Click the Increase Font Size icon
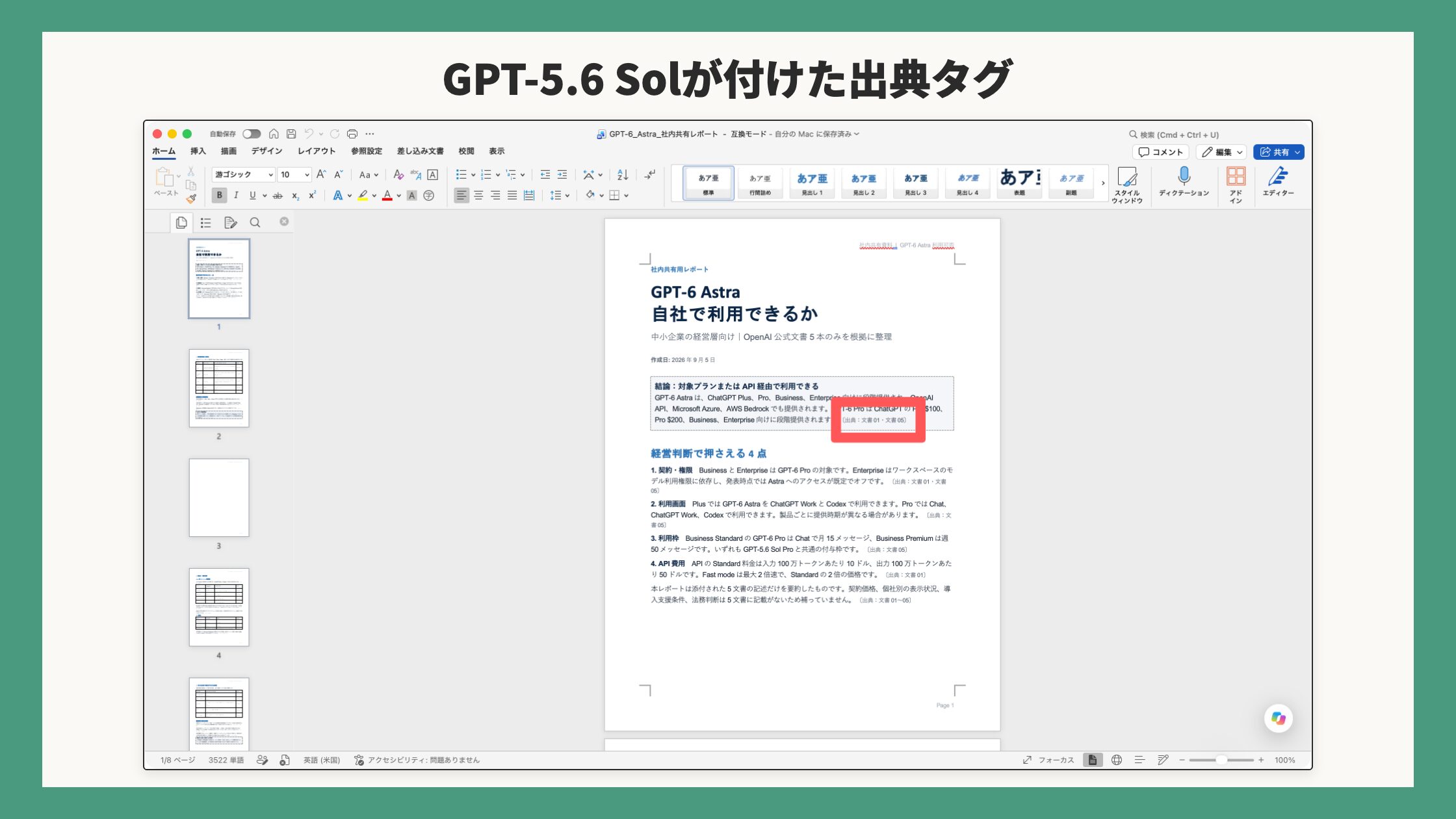Viewport: 1456px width, 819px height. click(x=321, y=174)
